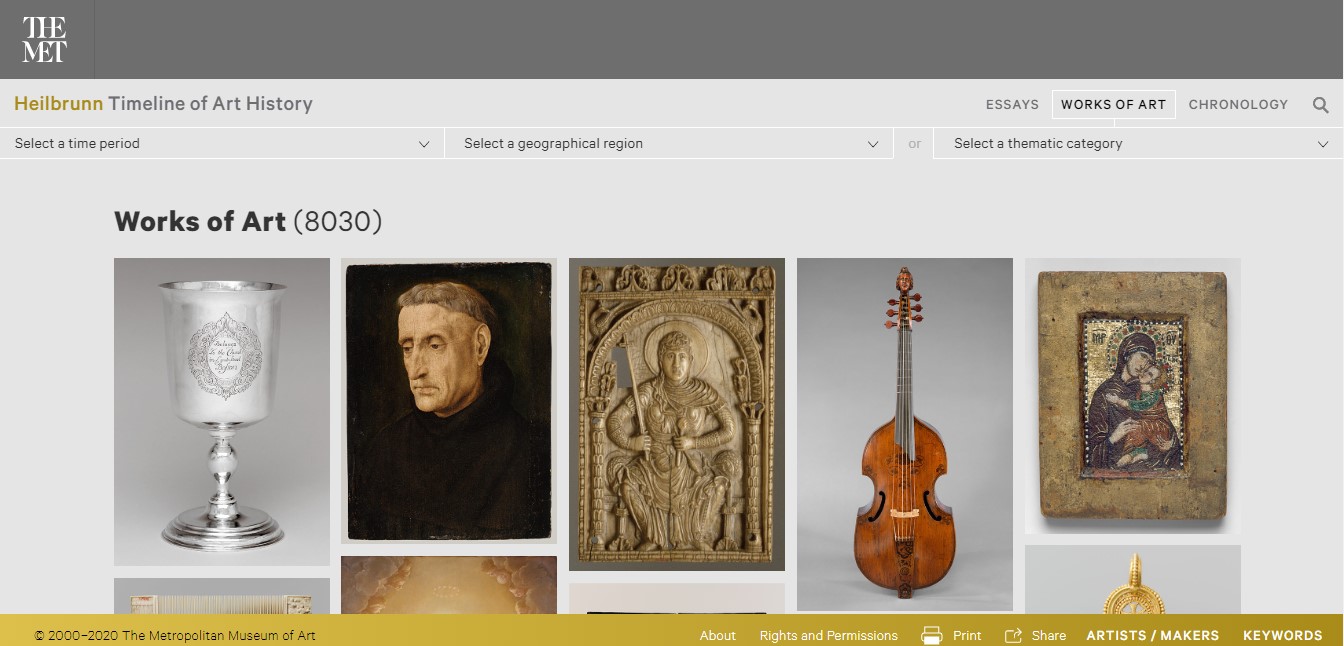Open the portrait of a monk painting
The image size is (1344, 646).
tap(449, 401)
